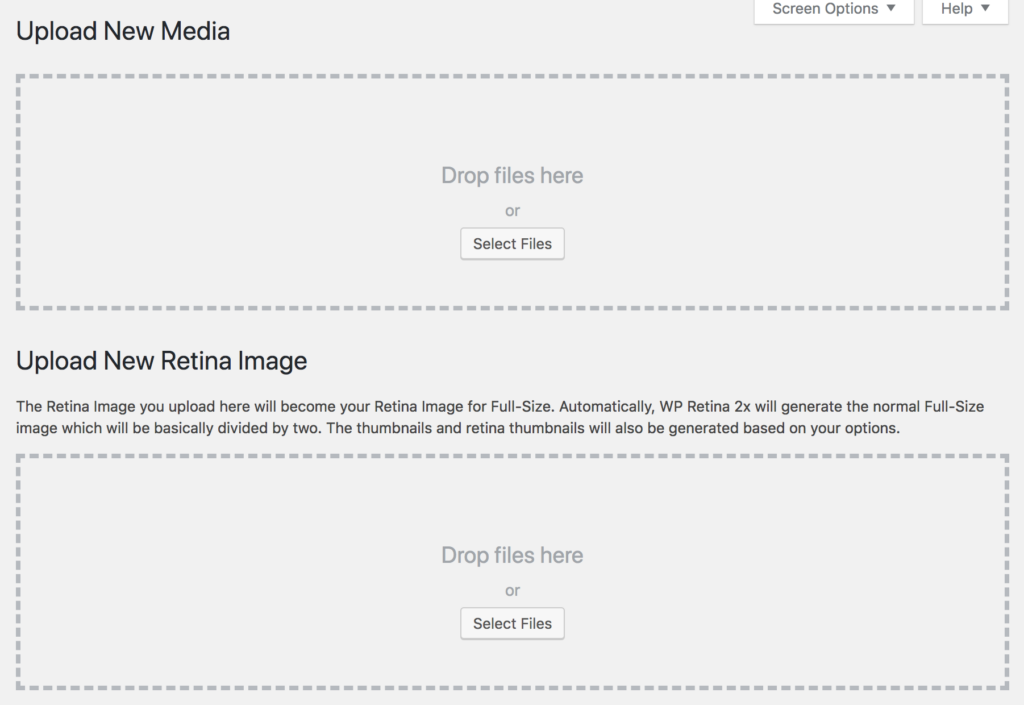Click the Upload New Media heading
The width and height of the screenshot is (1024, 705).
pos(123,31)
